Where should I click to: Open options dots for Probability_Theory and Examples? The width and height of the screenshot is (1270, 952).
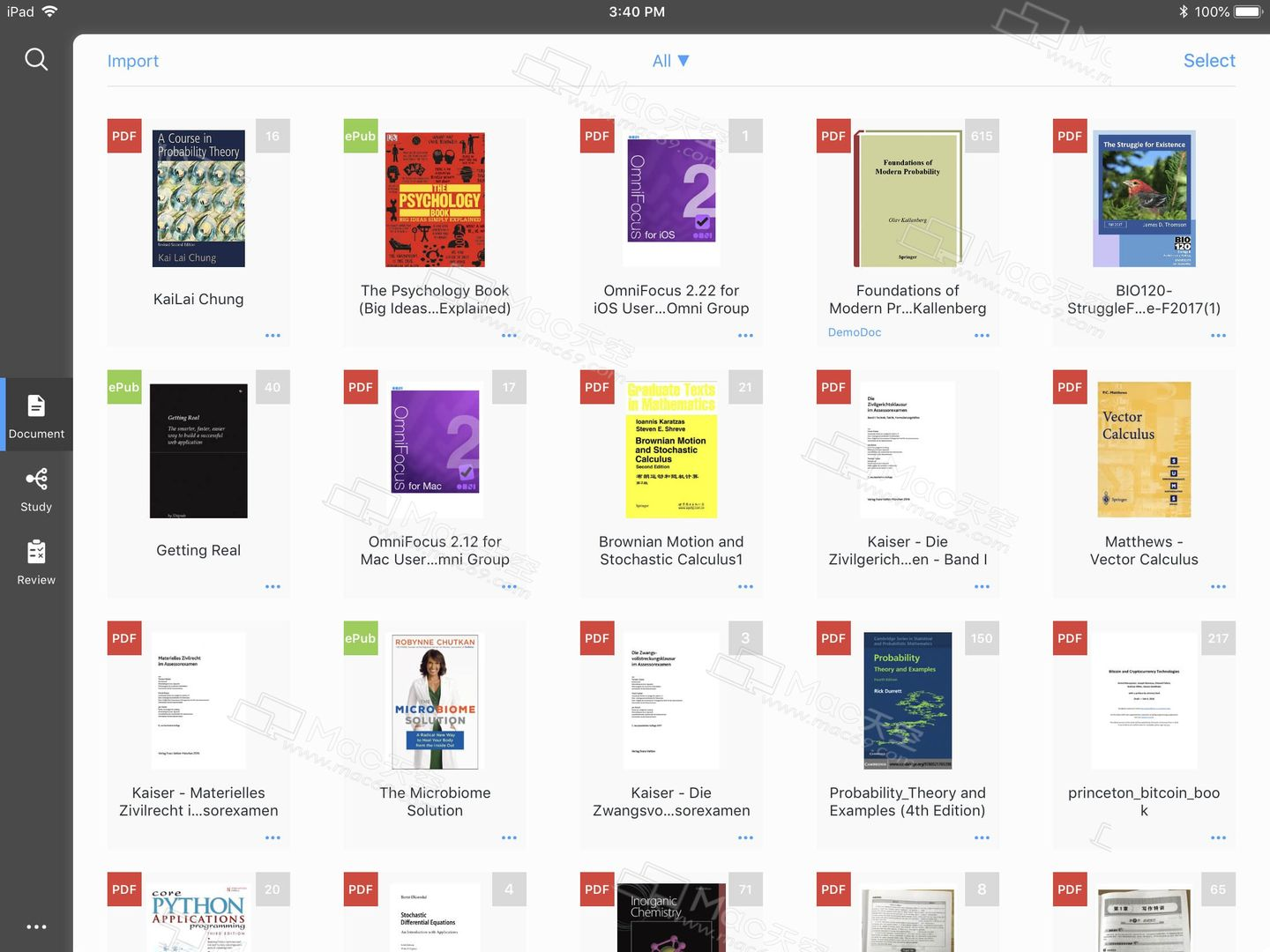(982, 837)
